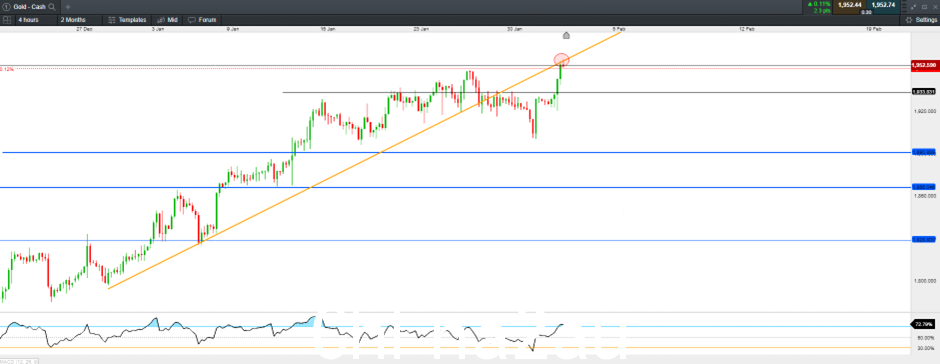This screenshot has height=364, width=940.
Task: Click the search magnifier beside Gold - Cash
Action: point(52,7)
